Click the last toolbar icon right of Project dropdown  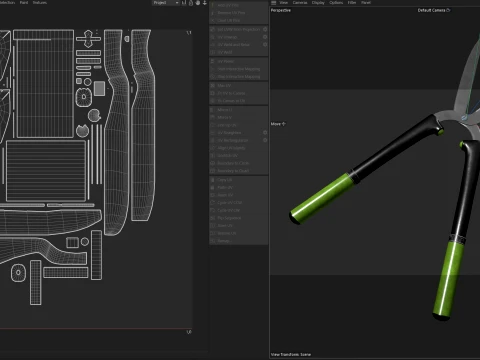205,3
